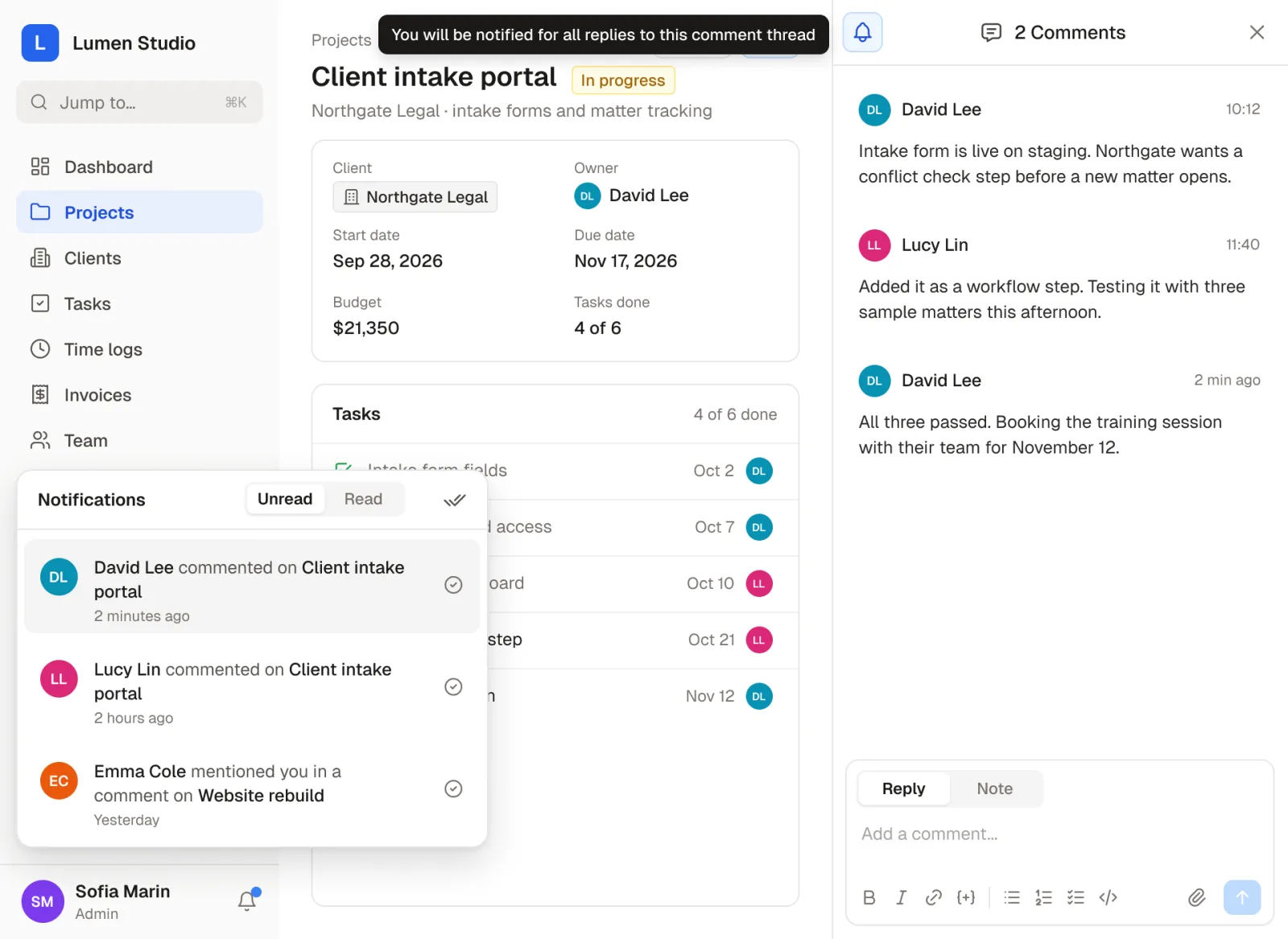Screen dimensions: 1288x939
Task: Click the Lucy Lin avatar in comments
Action: (874, 245)
